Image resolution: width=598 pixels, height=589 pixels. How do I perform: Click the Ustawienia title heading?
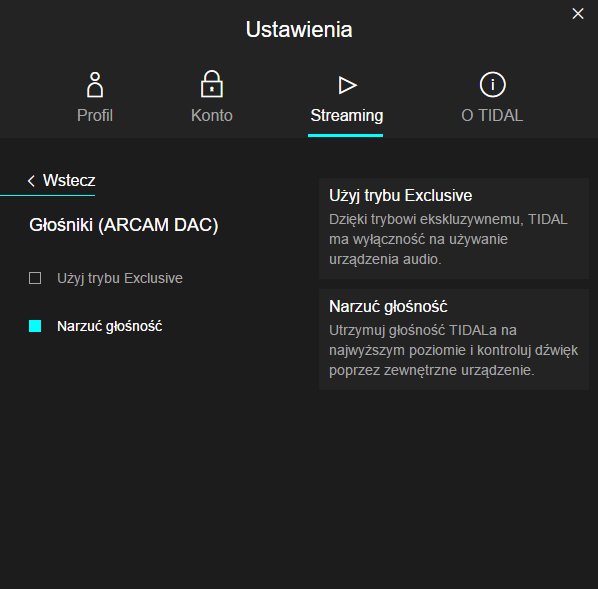tap(299, 29)
